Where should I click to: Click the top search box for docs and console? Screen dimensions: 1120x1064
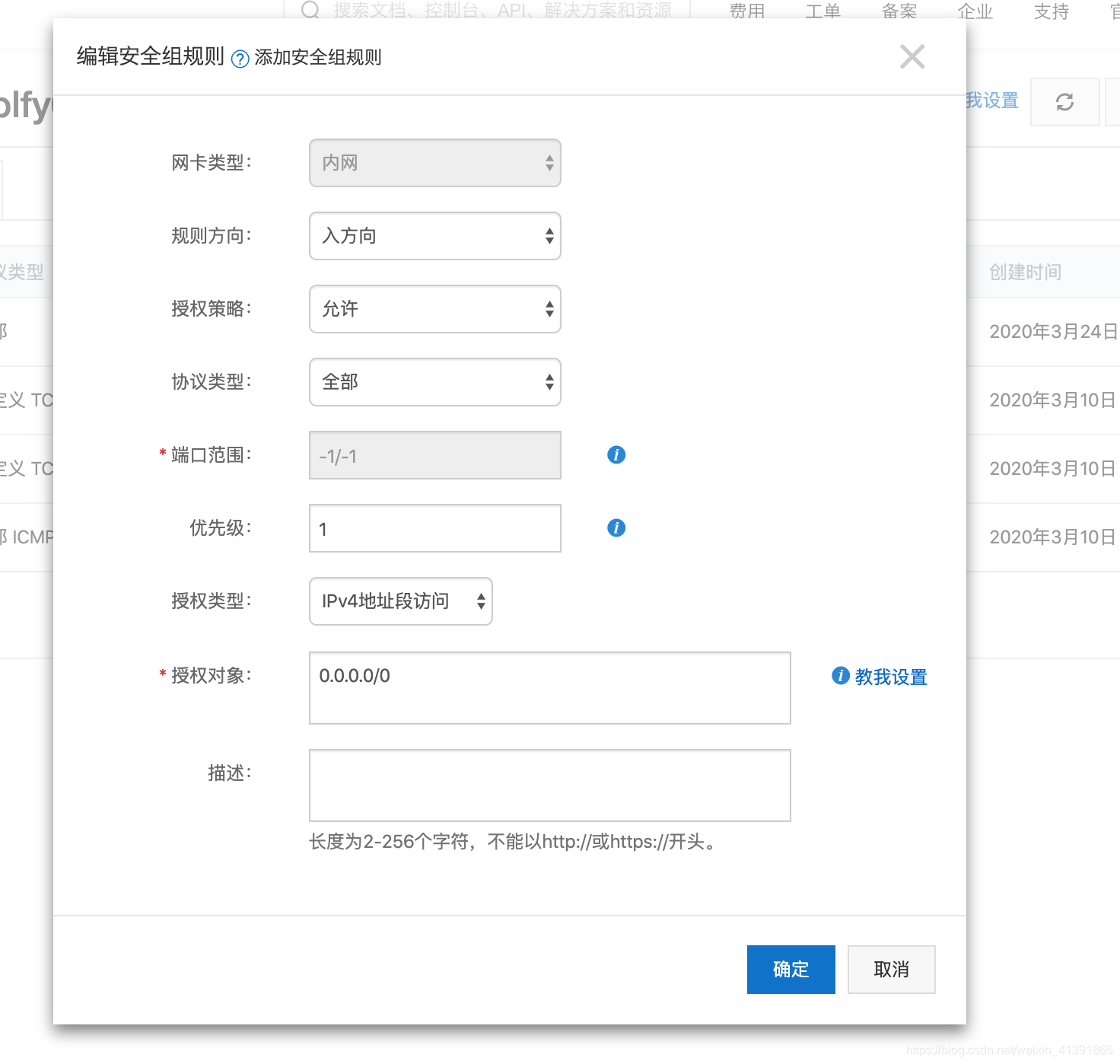[487, 10]
